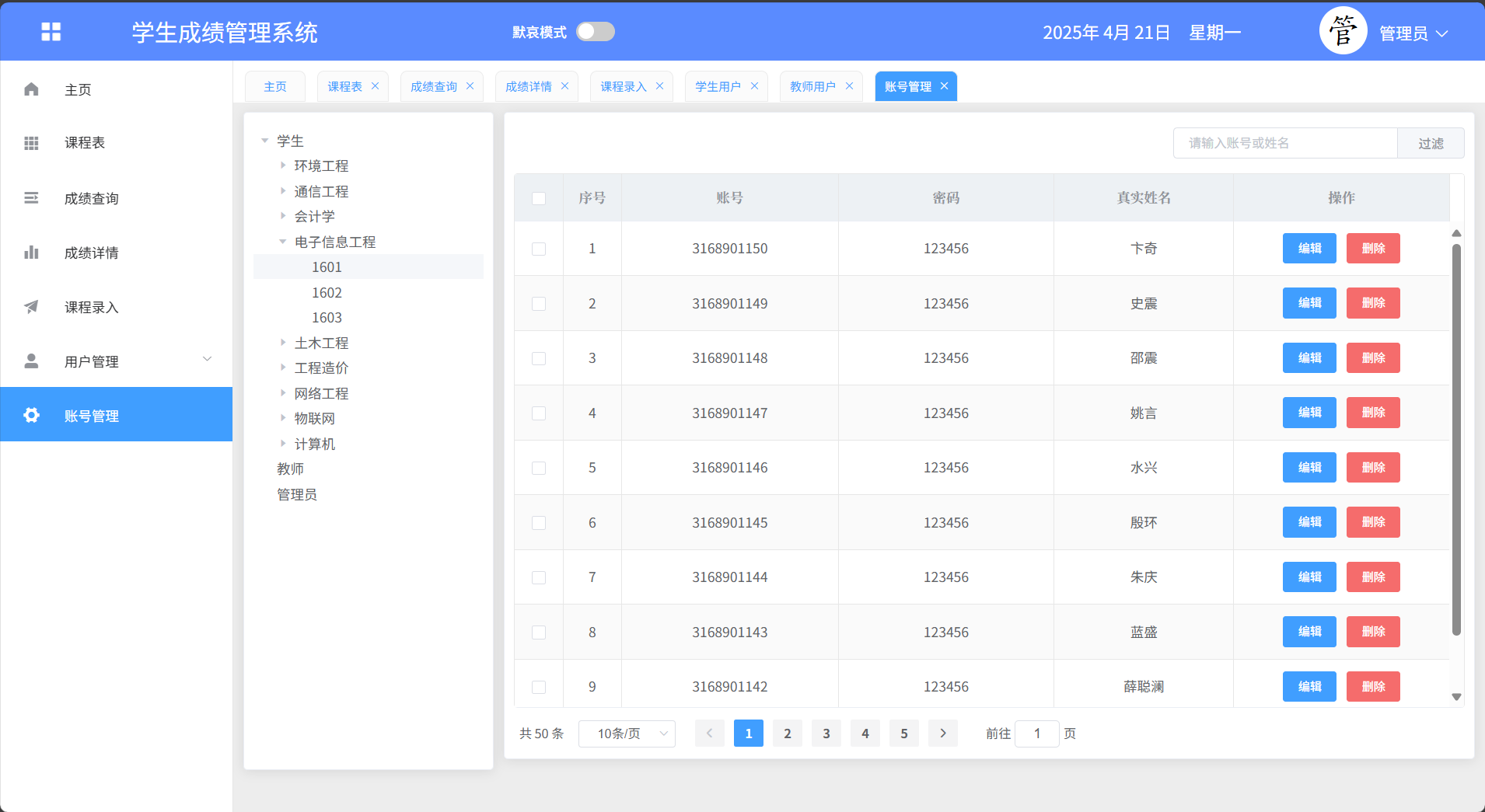
Task: Open 成绩查询 in the sidebar menu
Action: pos(92,198)
